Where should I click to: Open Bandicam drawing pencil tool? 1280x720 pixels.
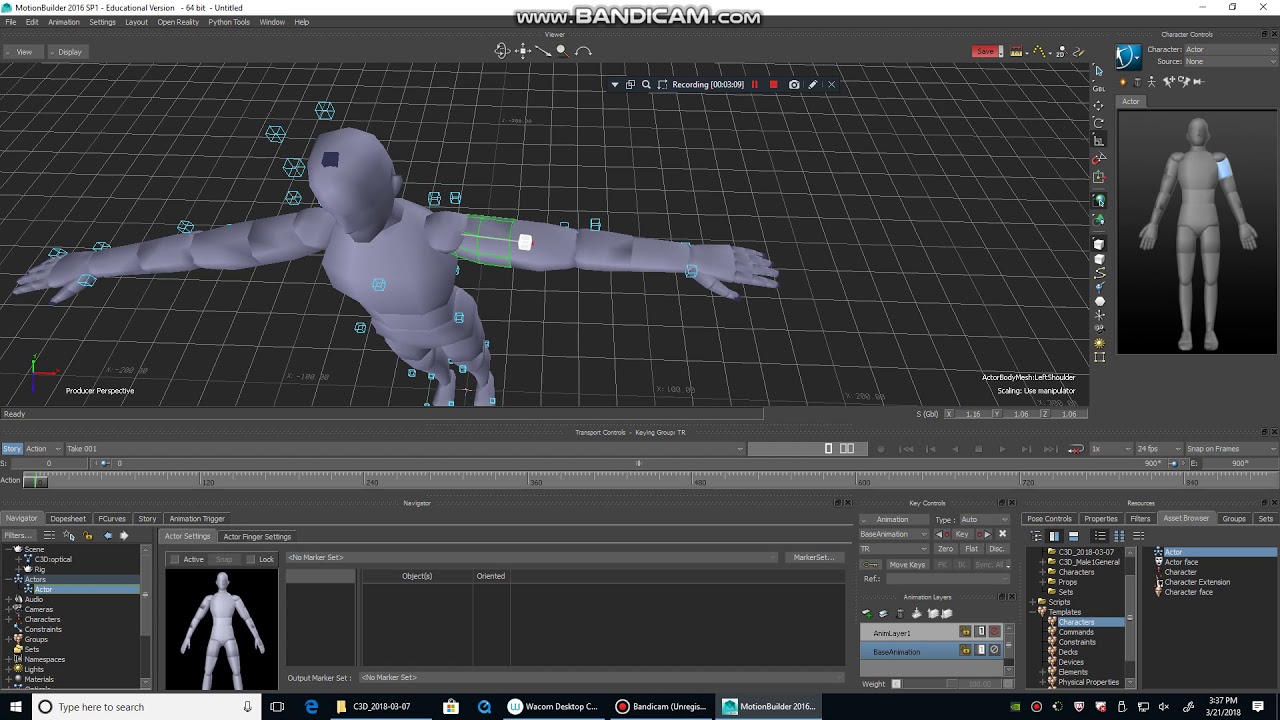pyautogui.click(x=813, y=85)
